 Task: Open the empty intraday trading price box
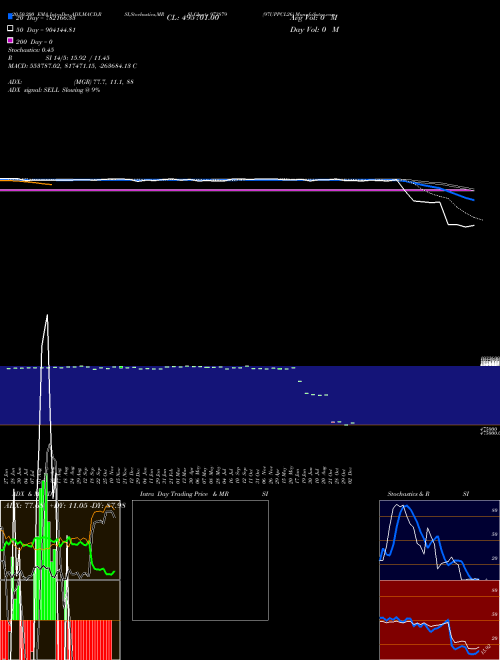point(200,560)
